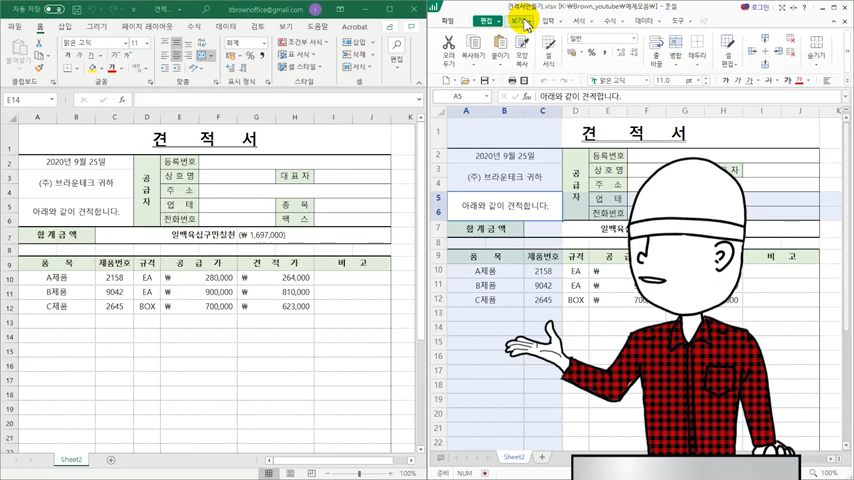Click the Wrap Text icon in Excel
Image resolution: width=854 pixels, height=480 pixels.
[202, 42]
